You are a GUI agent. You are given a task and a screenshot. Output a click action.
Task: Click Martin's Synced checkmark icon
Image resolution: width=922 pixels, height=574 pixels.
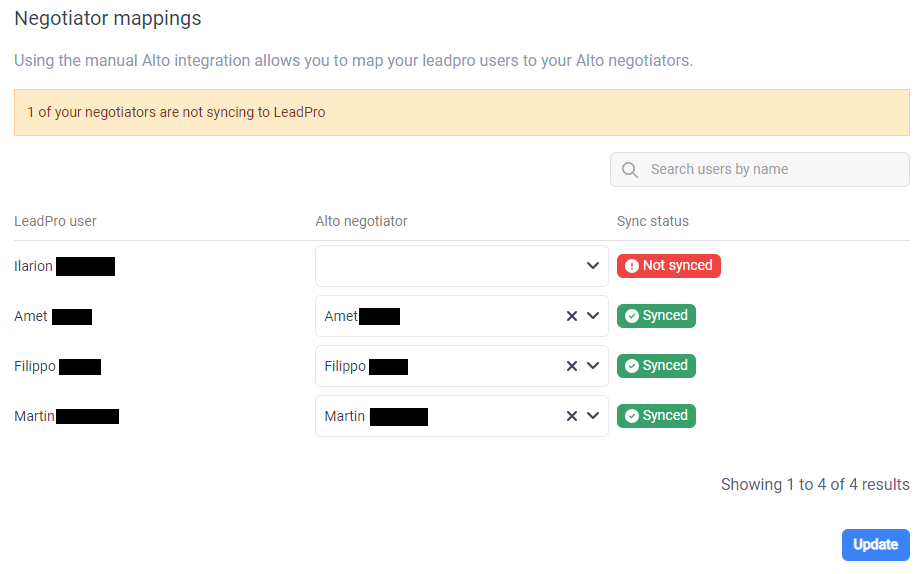[632, 416]
